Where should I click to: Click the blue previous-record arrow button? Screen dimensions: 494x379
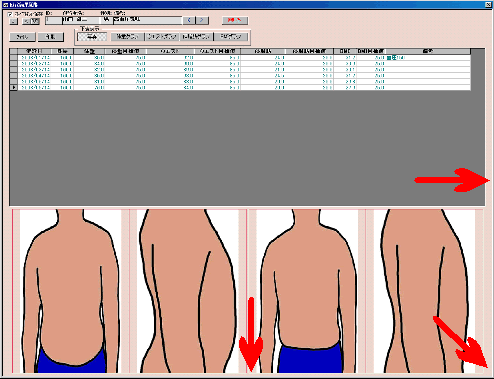click(x=189, y=20)
